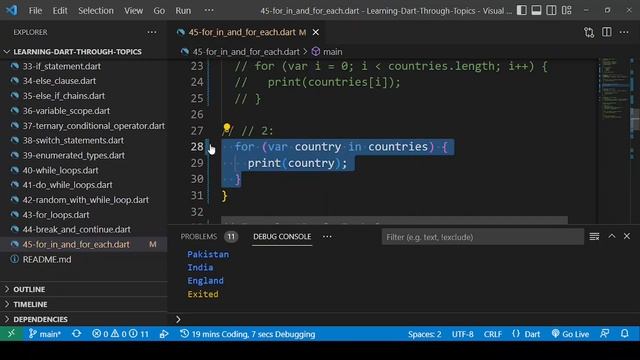Switch to the DEBUG CONSOLE tab

(282, 237)
